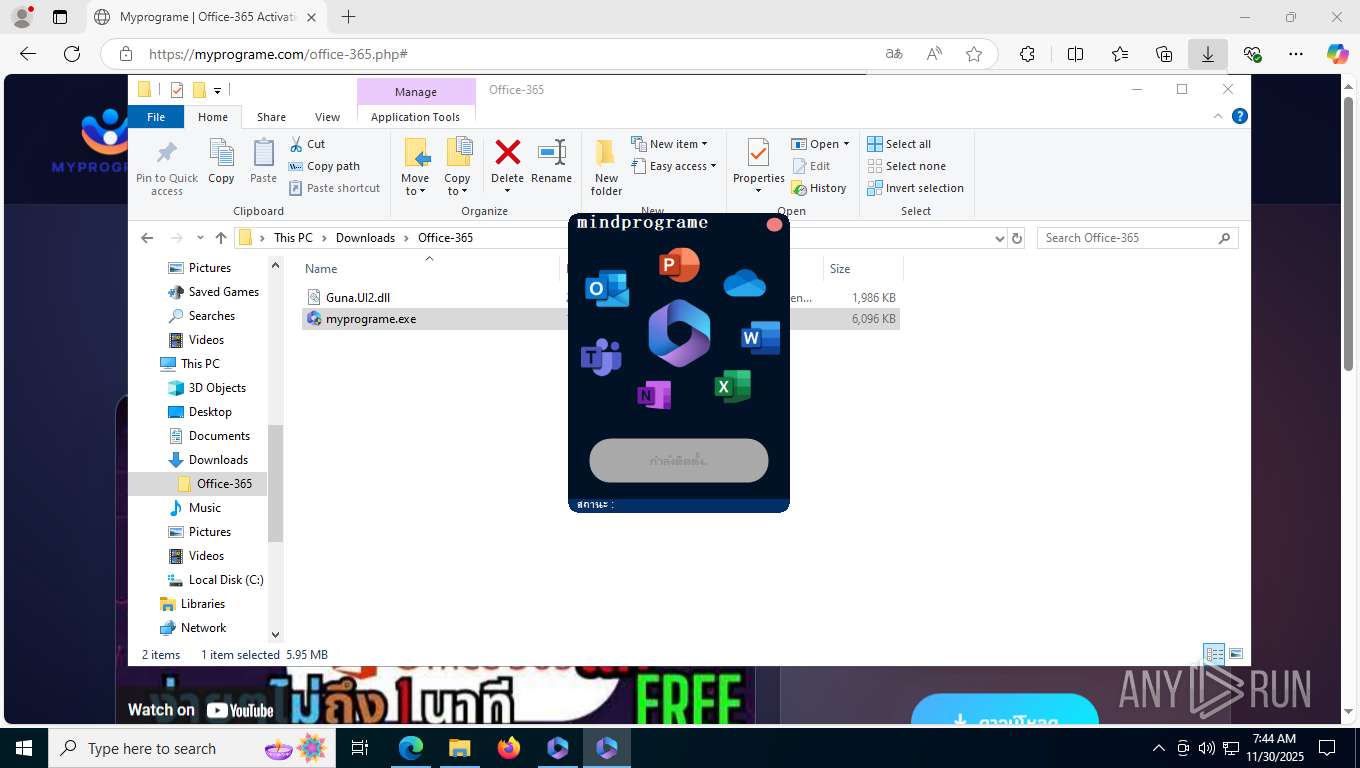This screenshot has width=1360, height=768.
Task: Click the Windows Start button
Action: [23, 748]
